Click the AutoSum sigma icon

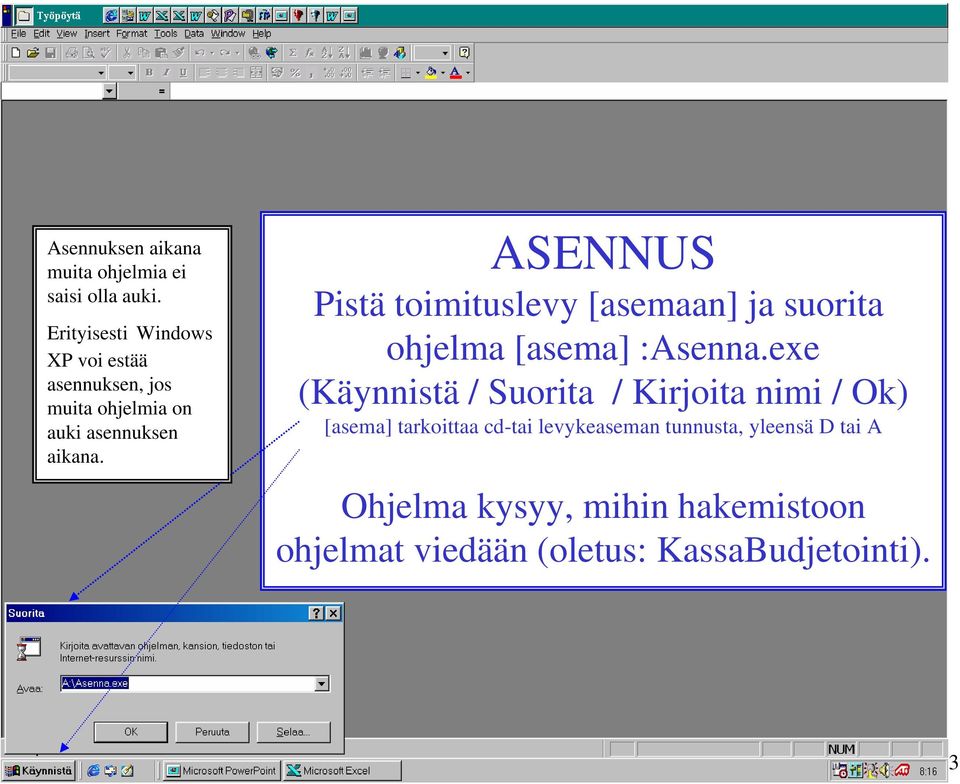(293, 53)
